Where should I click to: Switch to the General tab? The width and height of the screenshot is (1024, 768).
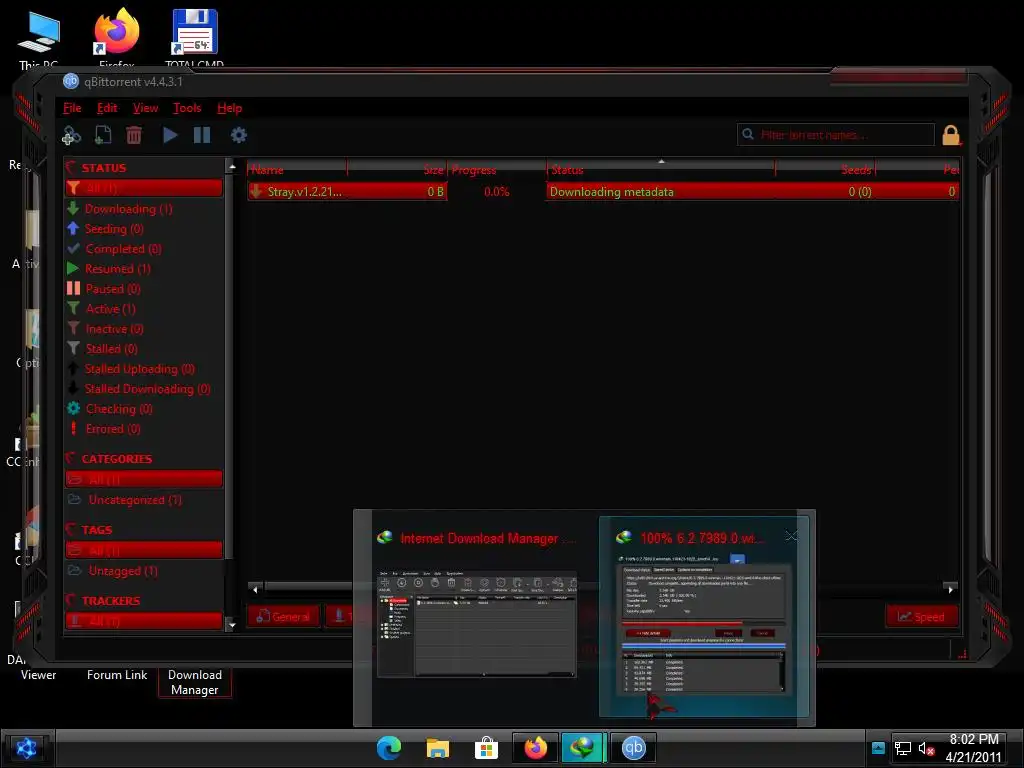pos(284,616)
